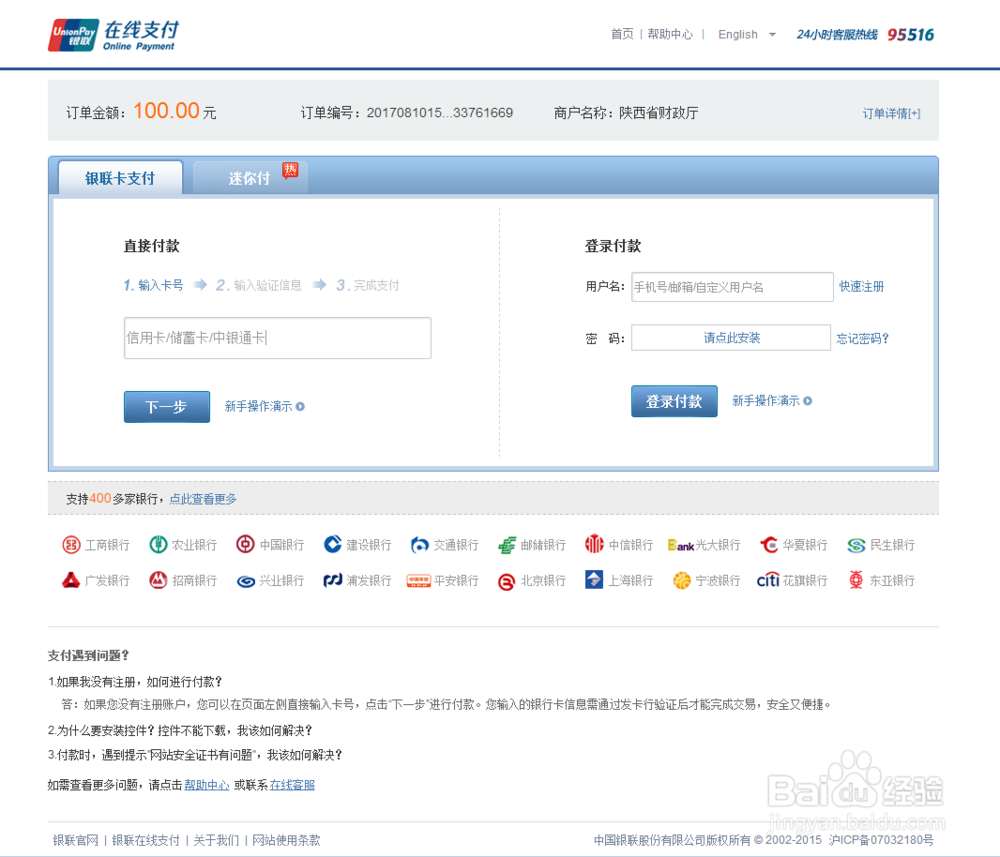Select the 浦发银行 bank icon
The image size is (1000, 857).
332,580
